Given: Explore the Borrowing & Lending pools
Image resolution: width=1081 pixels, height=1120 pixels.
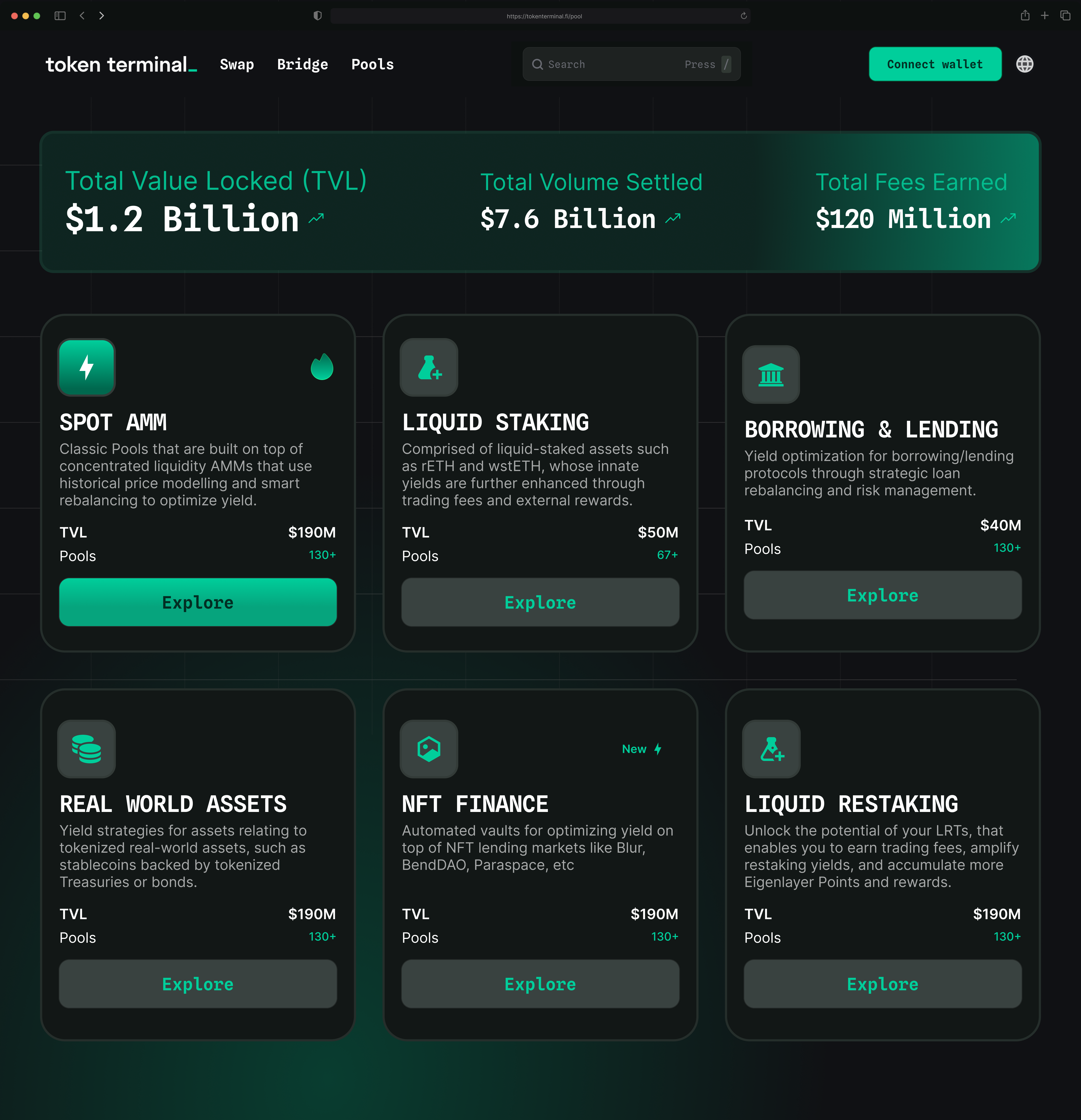Looking at the screenshot, I should (x=882, y=595).
